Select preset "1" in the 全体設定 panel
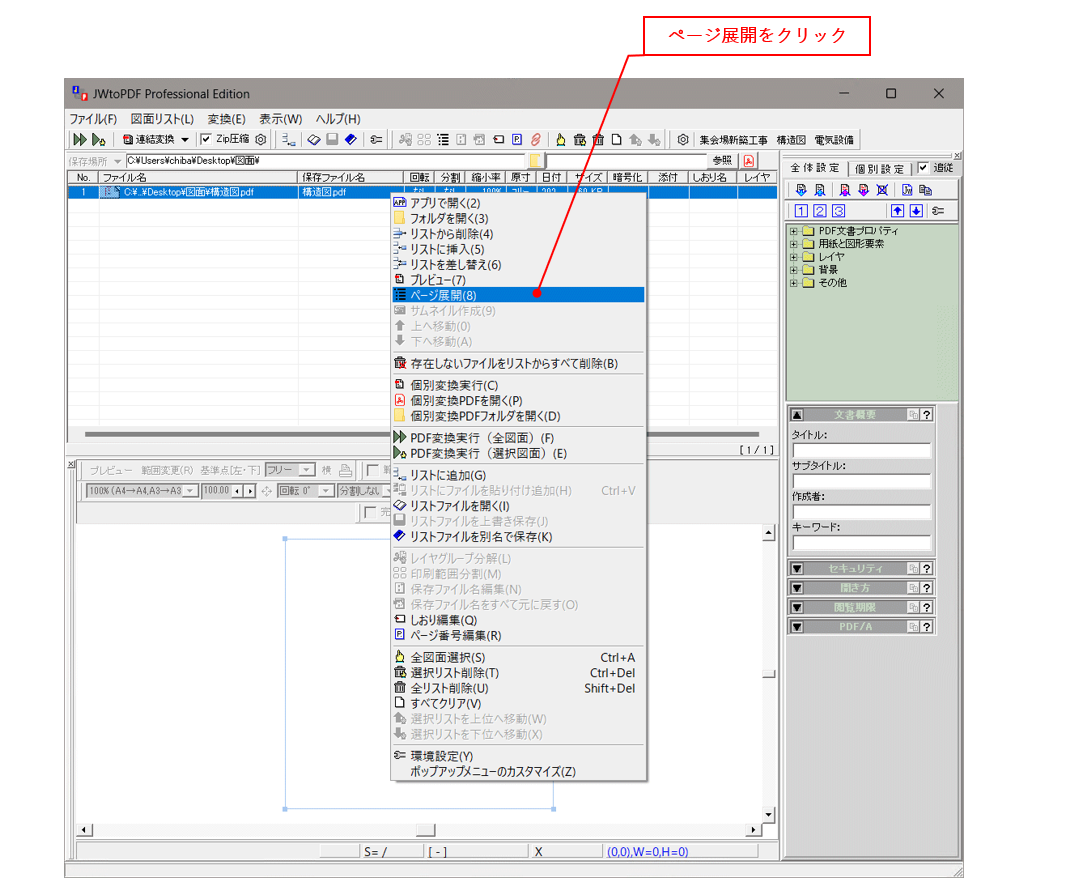Screen dimensions: 1068x891 click(x=800, y=211)
